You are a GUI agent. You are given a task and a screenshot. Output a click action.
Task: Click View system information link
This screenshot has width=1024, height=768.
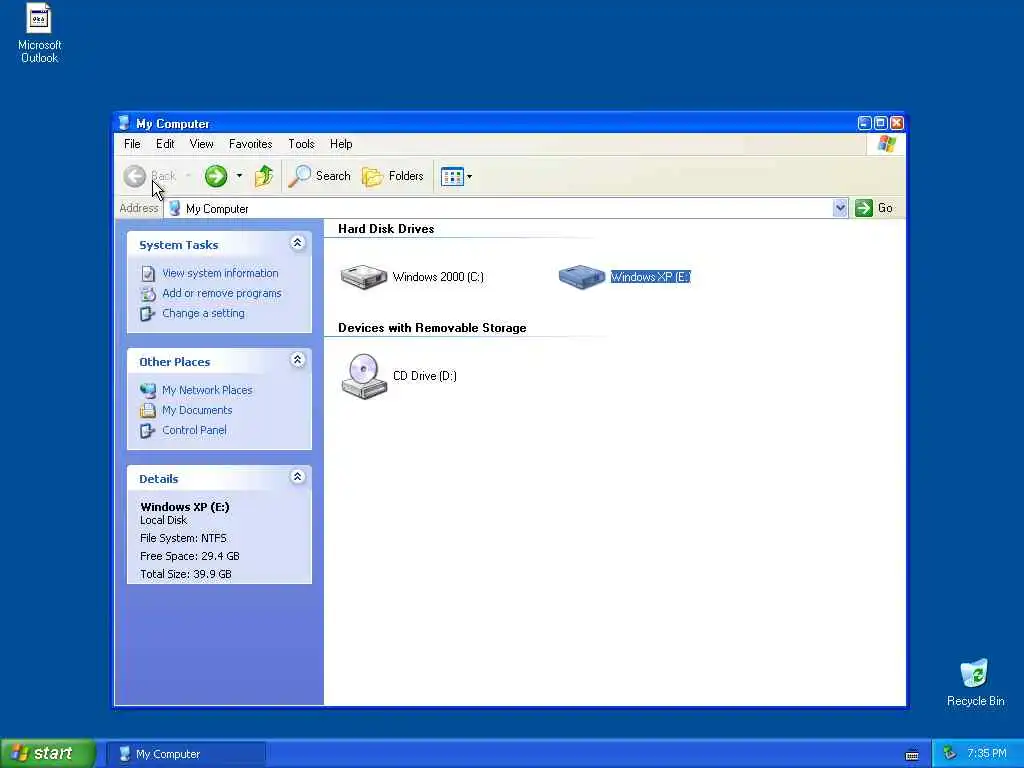(220, 273)
